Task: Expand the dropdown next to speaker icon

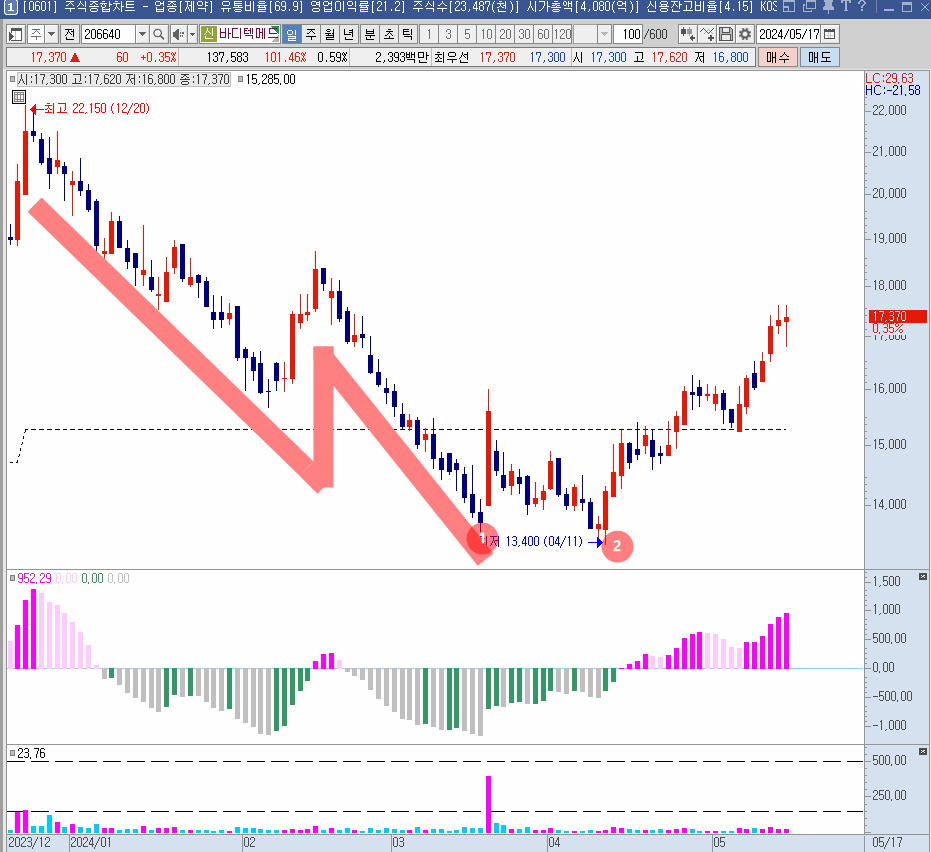Action: [192, 34]
